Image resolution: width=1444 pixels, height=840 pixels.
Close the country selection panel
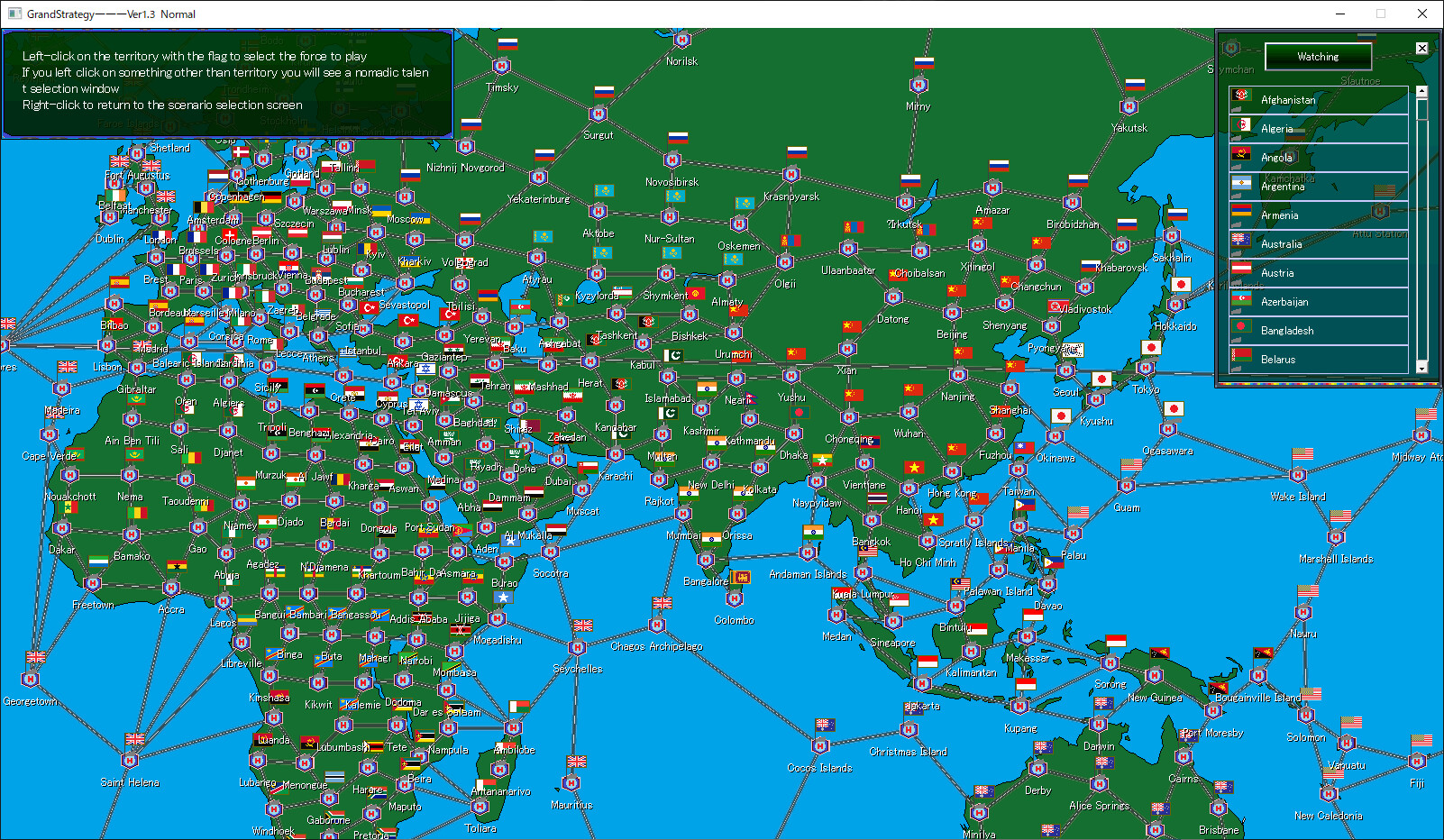(1421, 48)
